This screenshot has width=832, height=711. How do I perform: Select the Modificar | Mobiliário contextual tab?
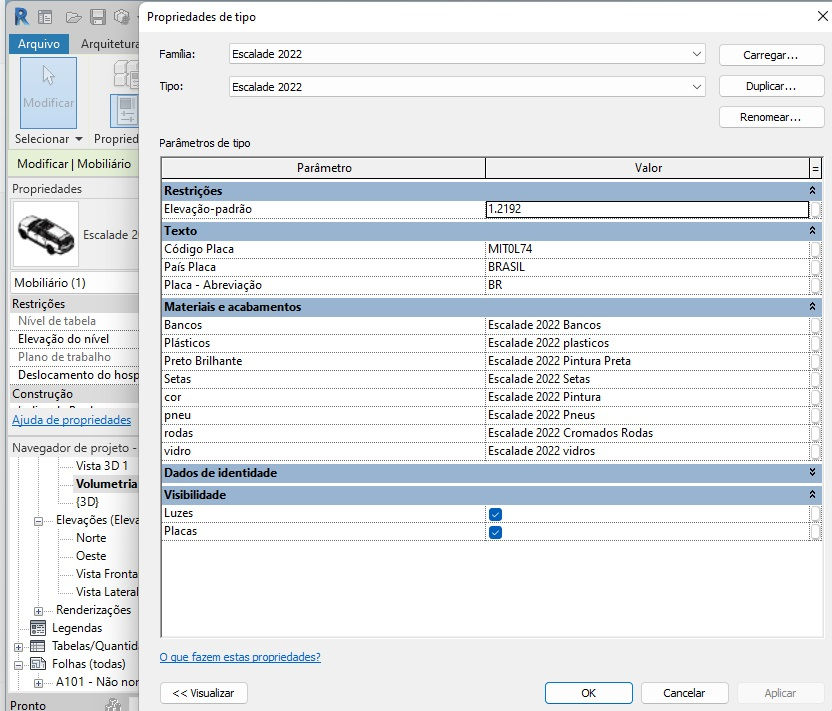[74, 164]
